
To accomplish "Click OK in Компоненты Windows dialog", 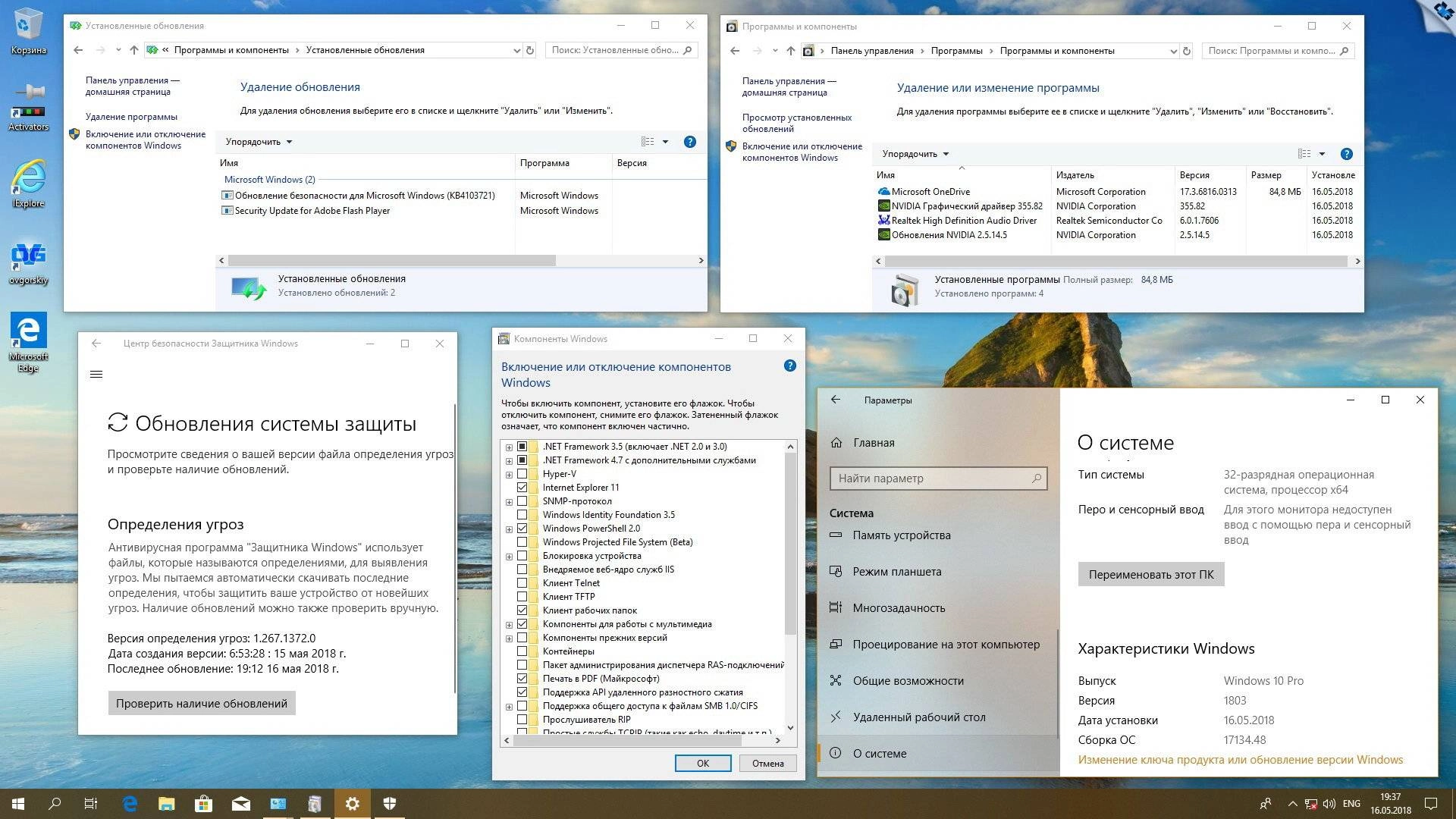I will pos(703,763).
